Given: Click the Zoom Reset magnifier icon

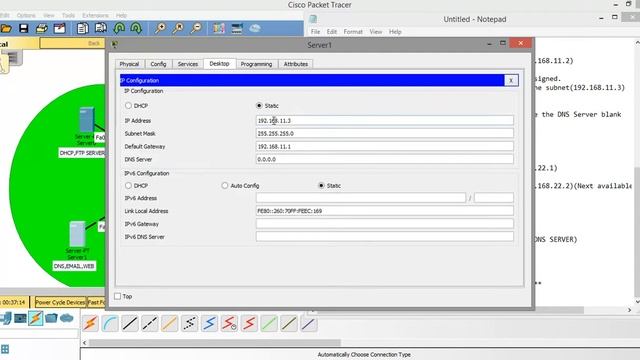Looking at the screenshot, I should (x=178, y=28).
